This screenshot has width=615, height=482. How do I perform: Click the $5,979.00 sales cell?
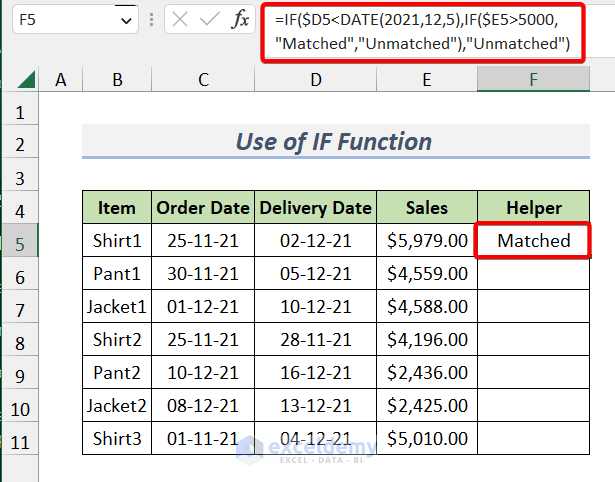(427, 241)
